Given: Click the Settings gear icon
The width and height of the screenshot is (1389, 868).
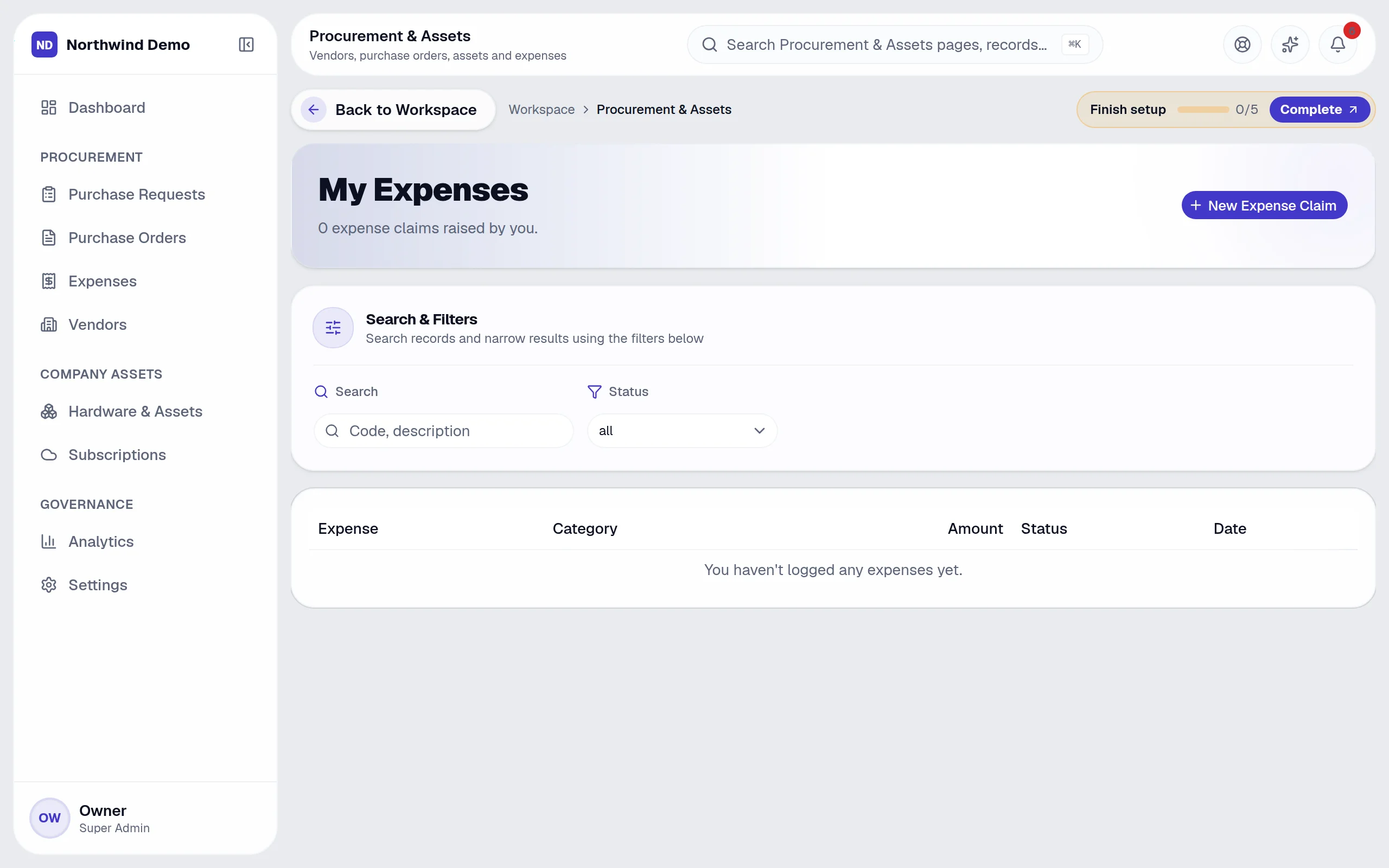Looking at the screenshot, I should [x=49, y=585].
